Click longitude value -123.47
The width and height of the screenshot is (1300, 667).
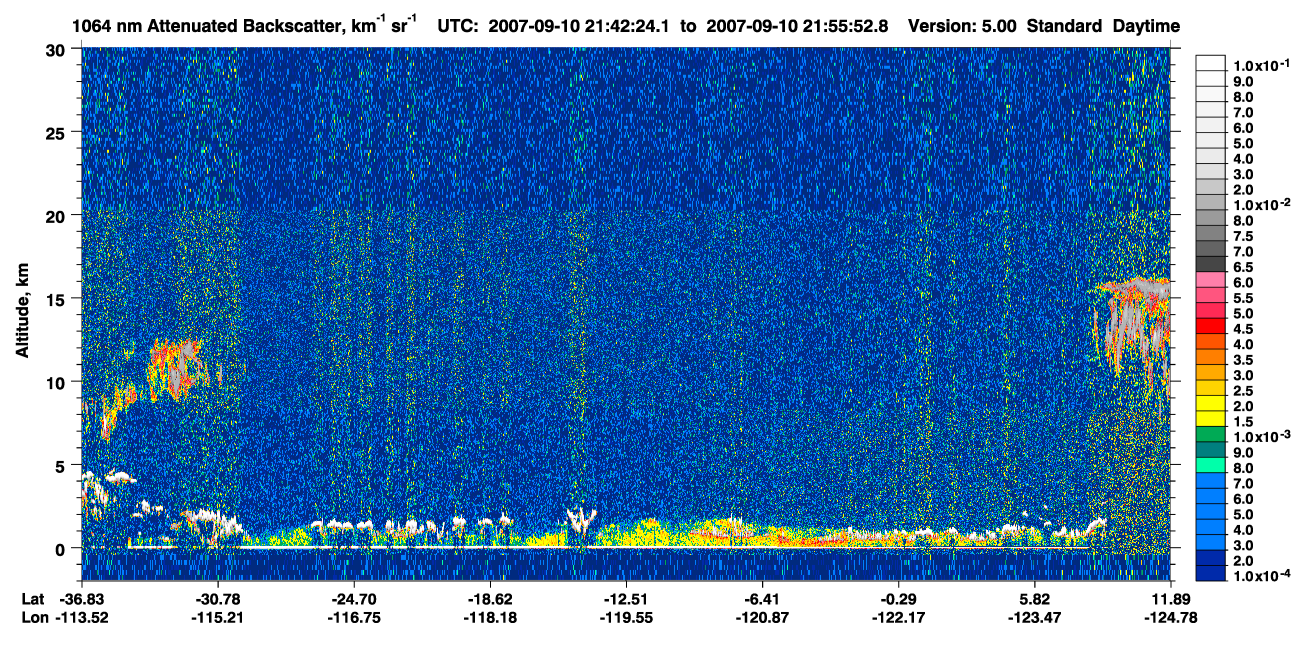point(1034,617)
